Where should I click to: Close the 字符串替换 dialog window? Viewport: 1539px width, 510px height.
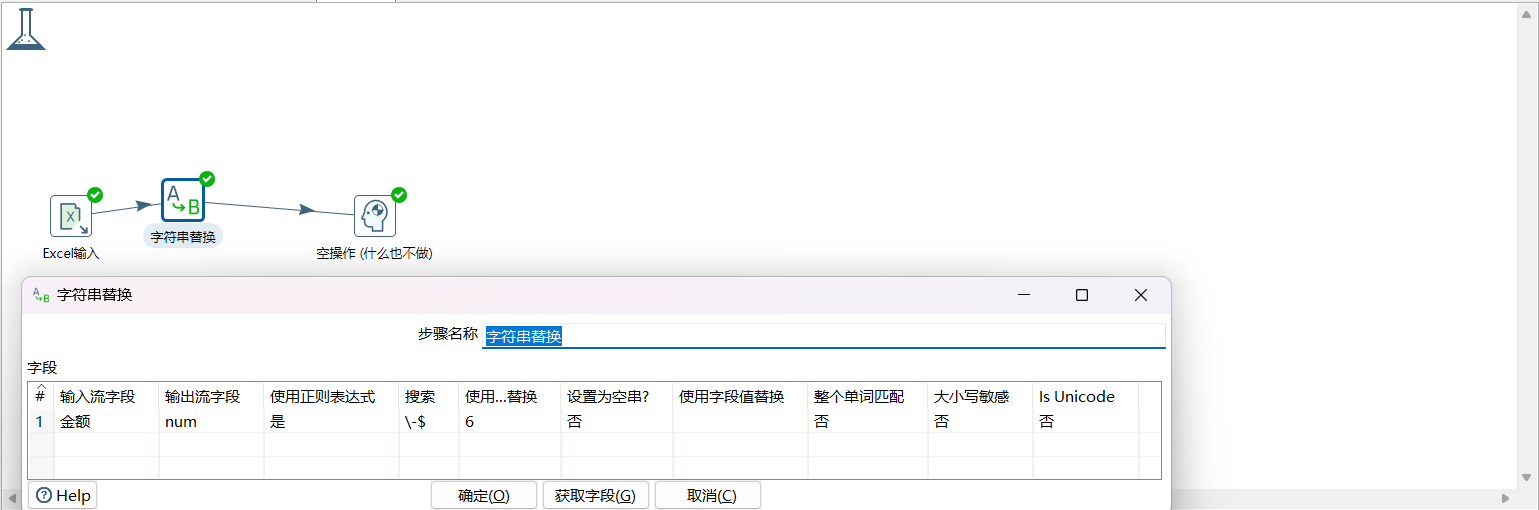click(x=1141, y=295)
